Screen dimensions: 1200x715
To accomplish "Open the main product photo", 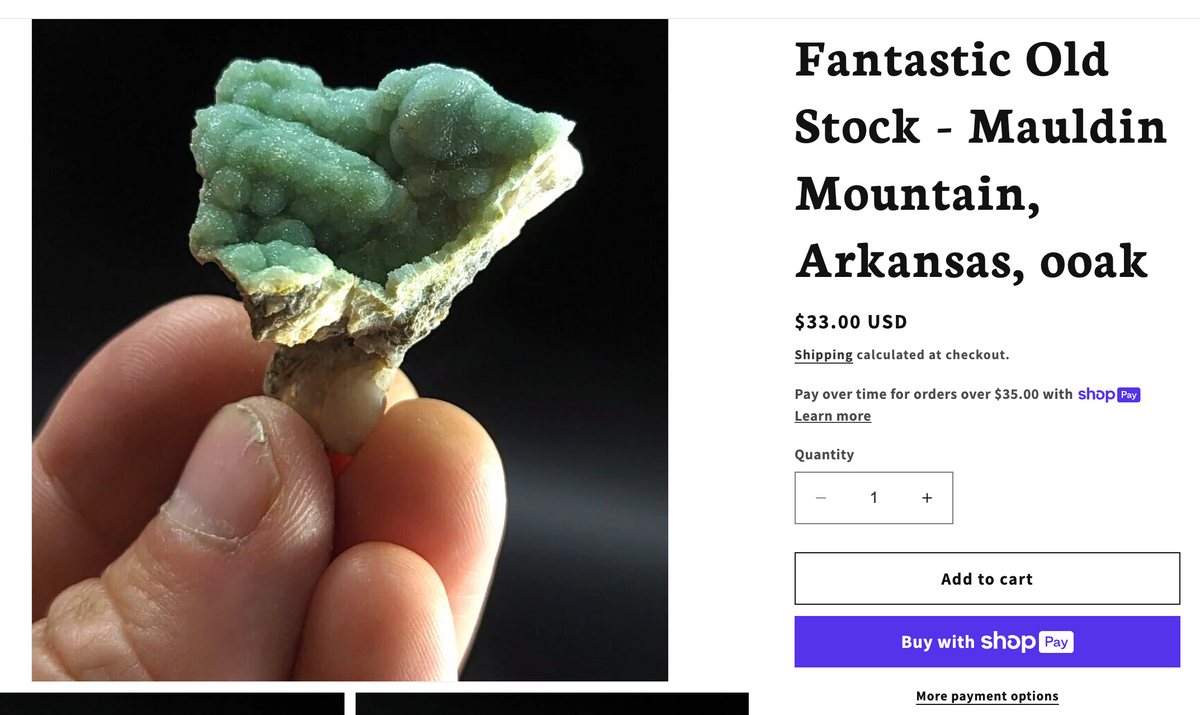I will 350,350.
